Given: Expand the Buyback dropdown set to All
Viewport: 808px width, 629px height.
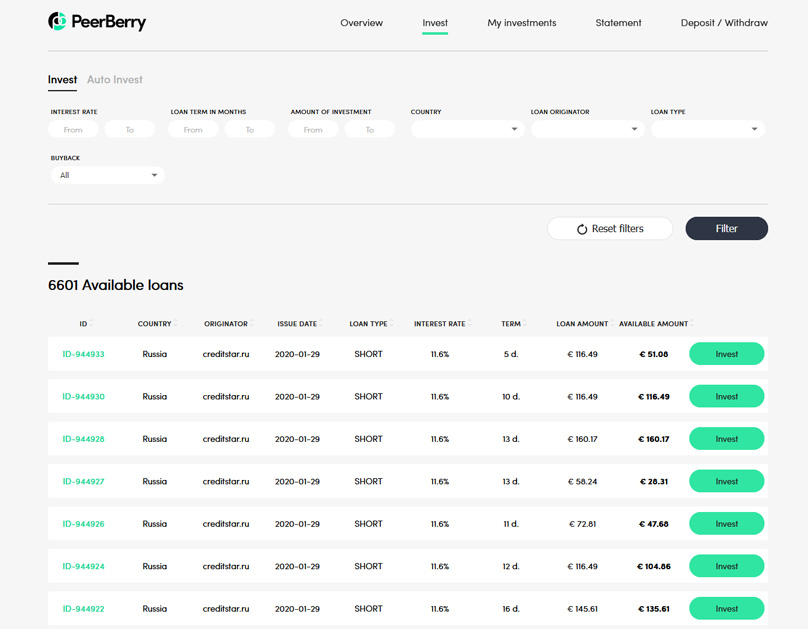Looking at the screenshot, I should click(108, 175).
